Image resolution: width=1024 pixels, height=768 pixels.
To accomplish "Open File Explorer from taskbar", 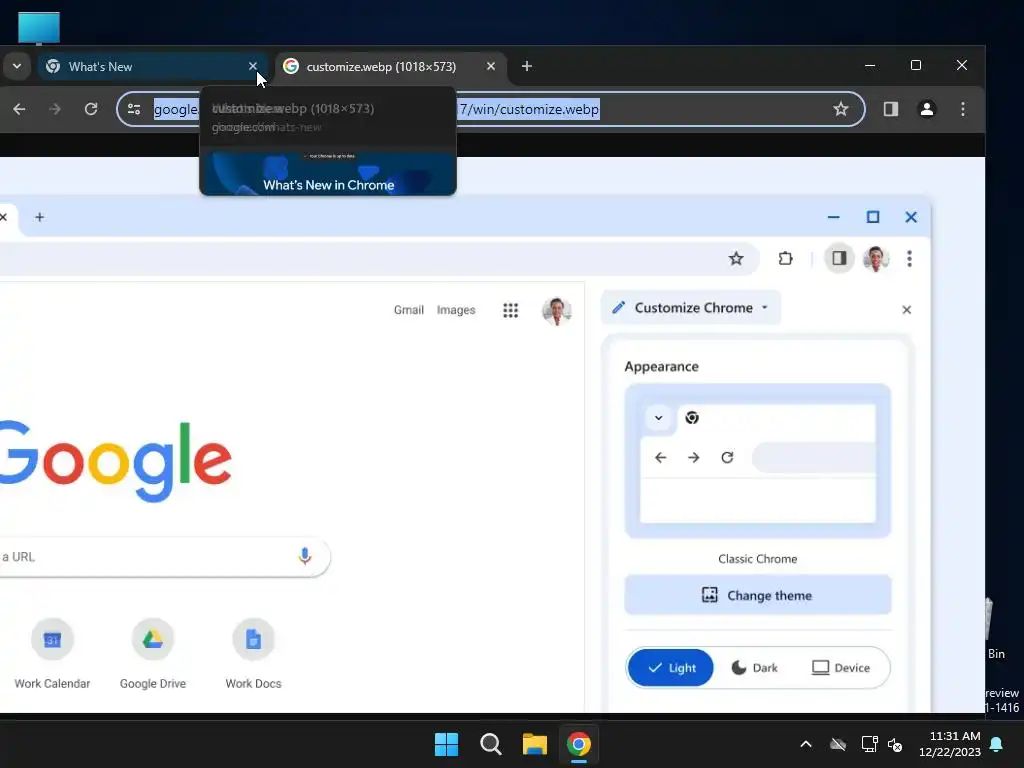I will coord(535,744).
